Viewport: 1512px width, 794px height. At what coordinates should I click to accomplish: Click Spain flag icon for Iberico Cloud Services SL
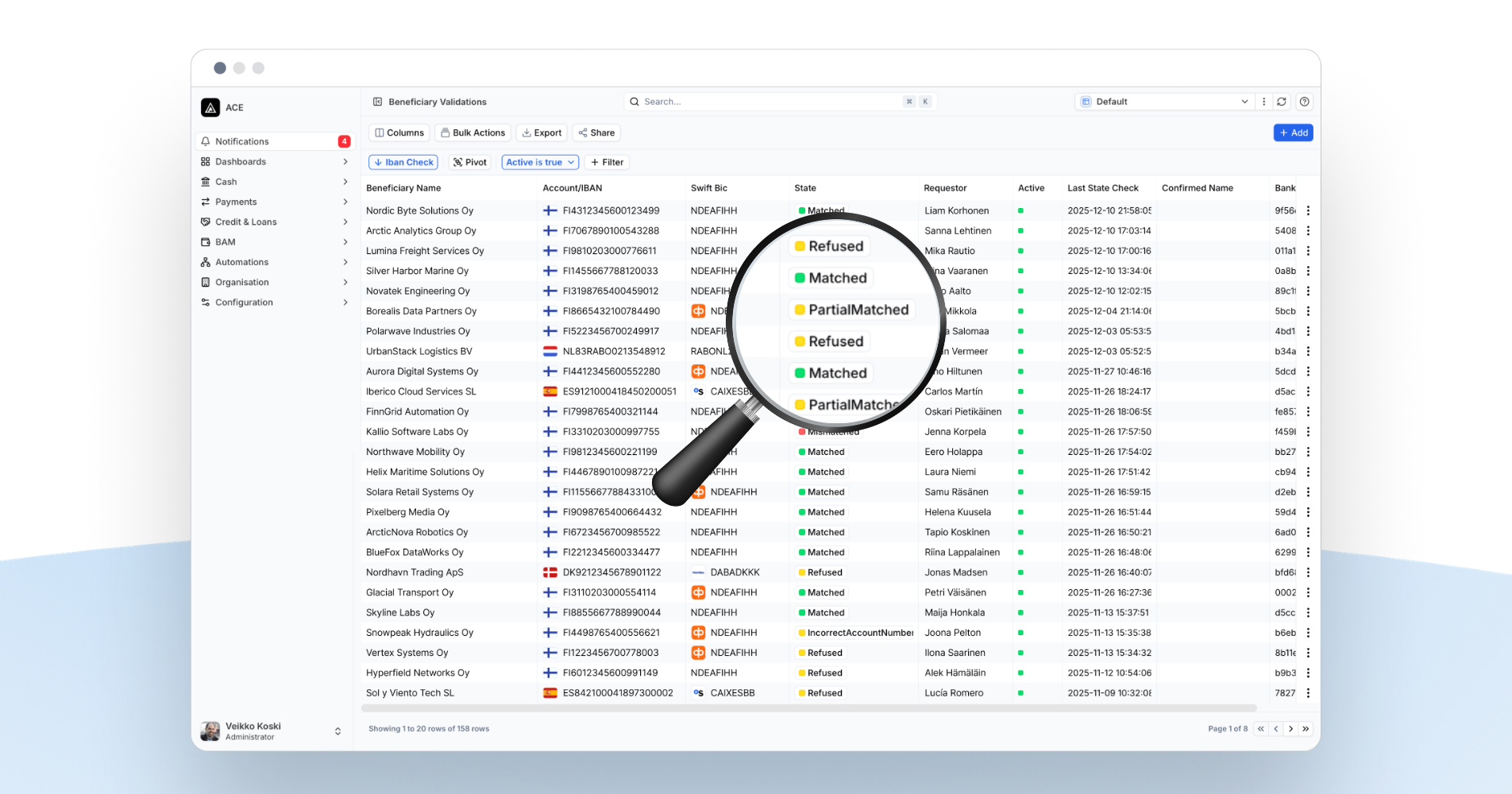coord(550,391)
